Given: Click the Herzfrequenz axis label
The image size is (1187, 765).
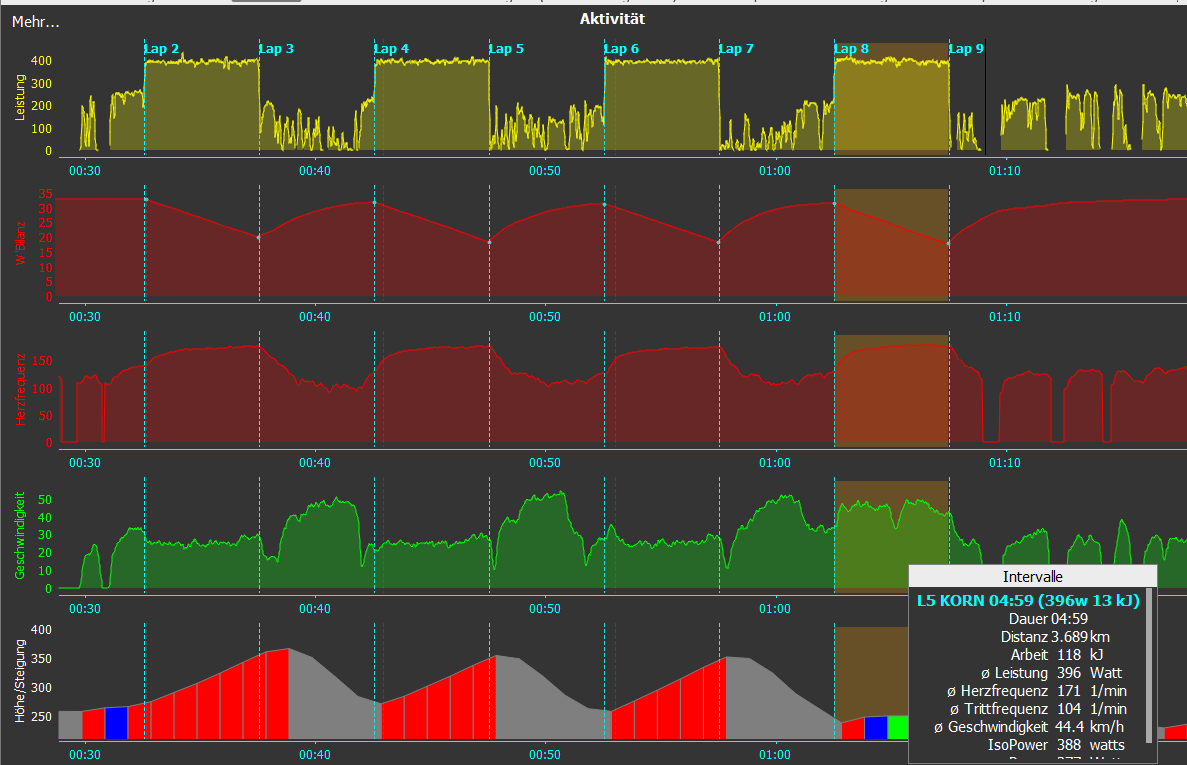Looking at the screenshot, I should pyautogui.click(x=21, y=390).
